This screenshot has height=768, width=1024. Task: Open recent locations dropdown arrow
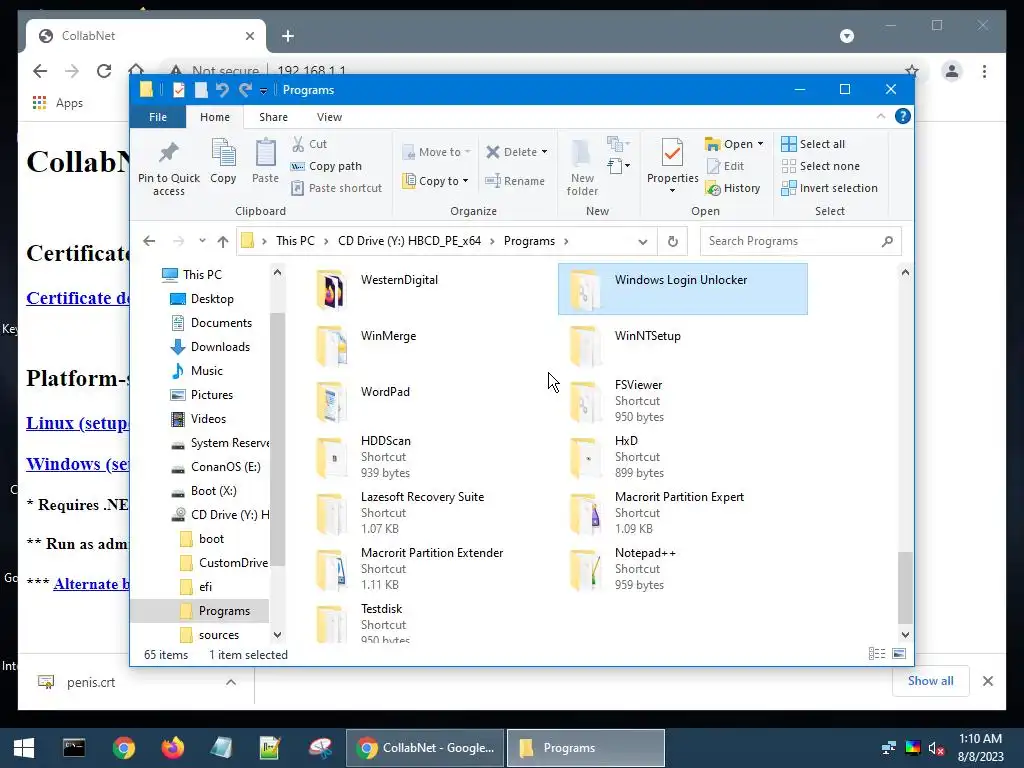[202, 241]
